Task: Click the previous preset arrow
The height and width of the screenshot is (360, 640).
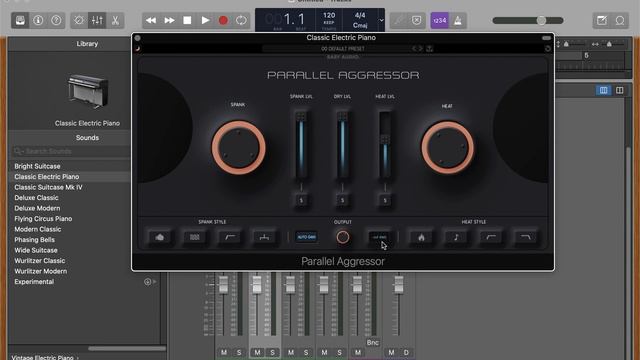Action: [x=414, y=49]
